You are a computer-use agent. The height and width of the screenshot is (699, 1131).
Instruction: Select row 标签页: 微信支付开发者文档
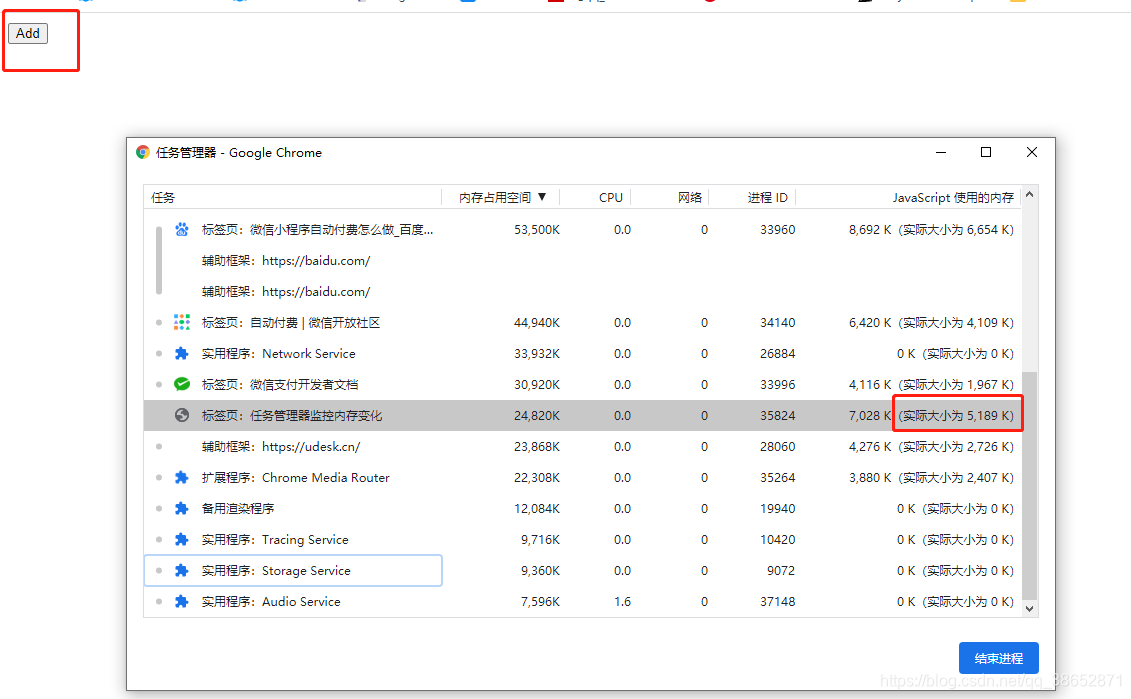click(583, 384)
